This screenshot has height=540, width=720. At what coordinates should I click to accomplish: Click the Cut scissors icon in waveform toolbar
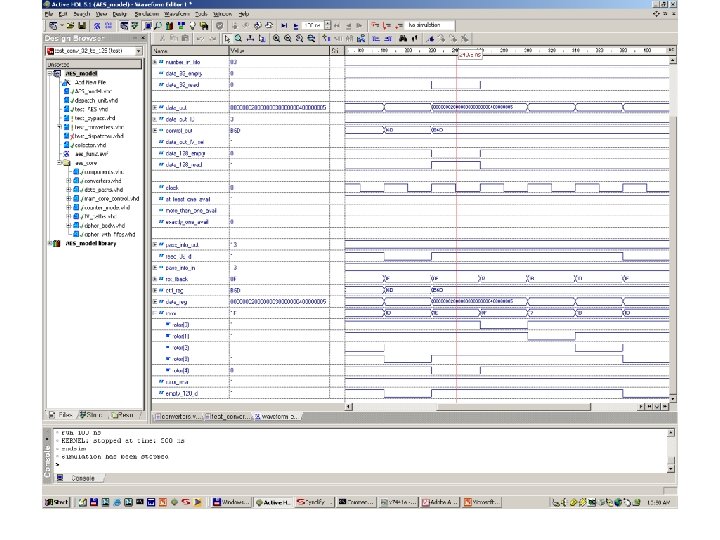(165, 37)
